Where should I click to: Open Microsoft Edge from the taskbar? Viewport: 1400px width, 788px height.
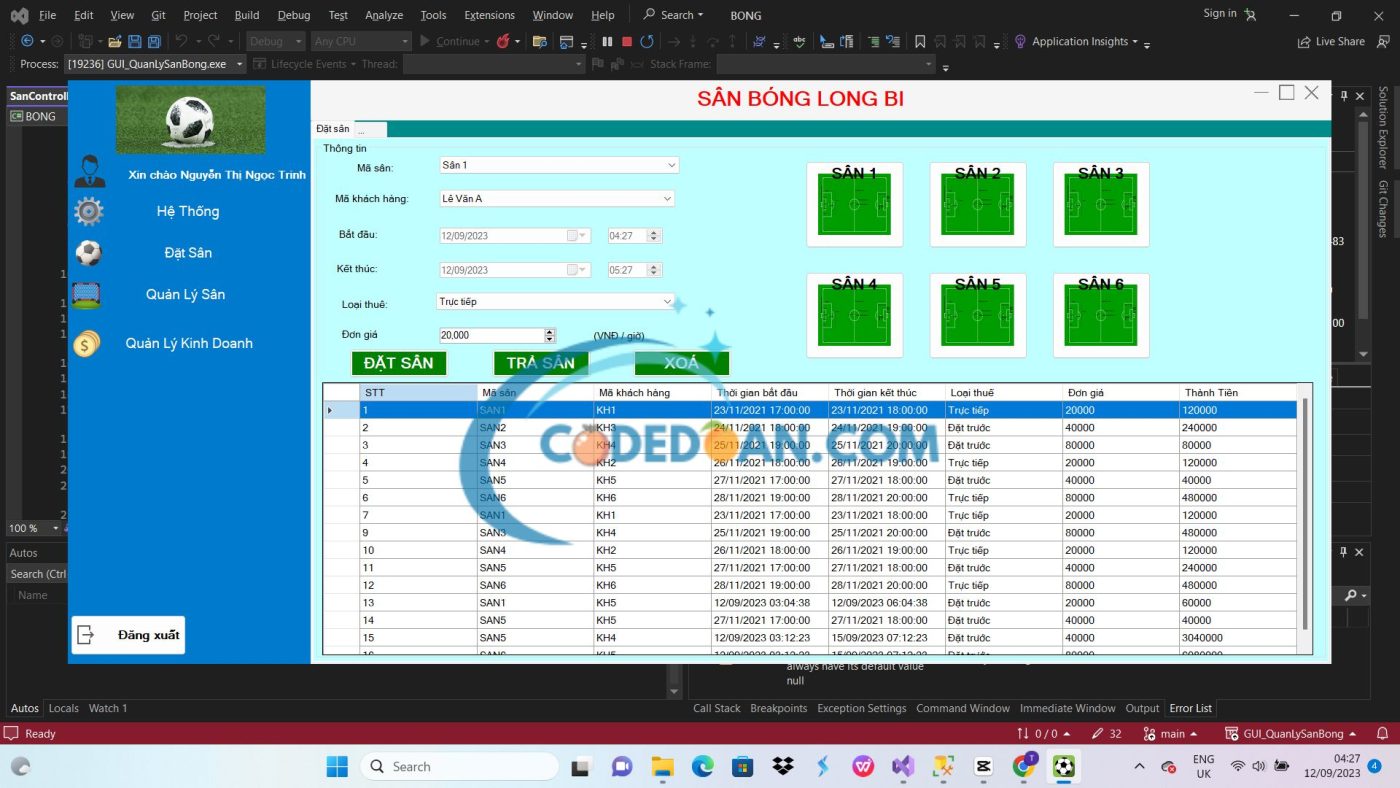703,767
